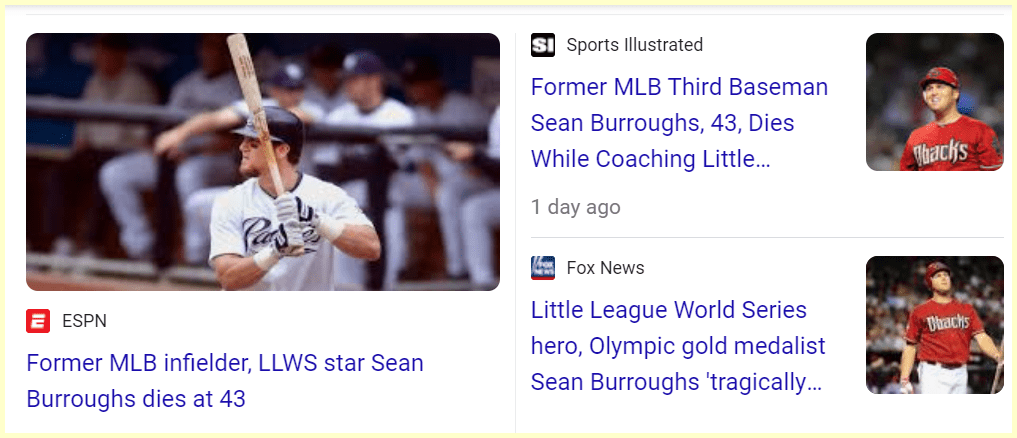Open the Fox News Little League hero headline
This screenshot has height=438, width=1017.
click(x=678, y=346)
